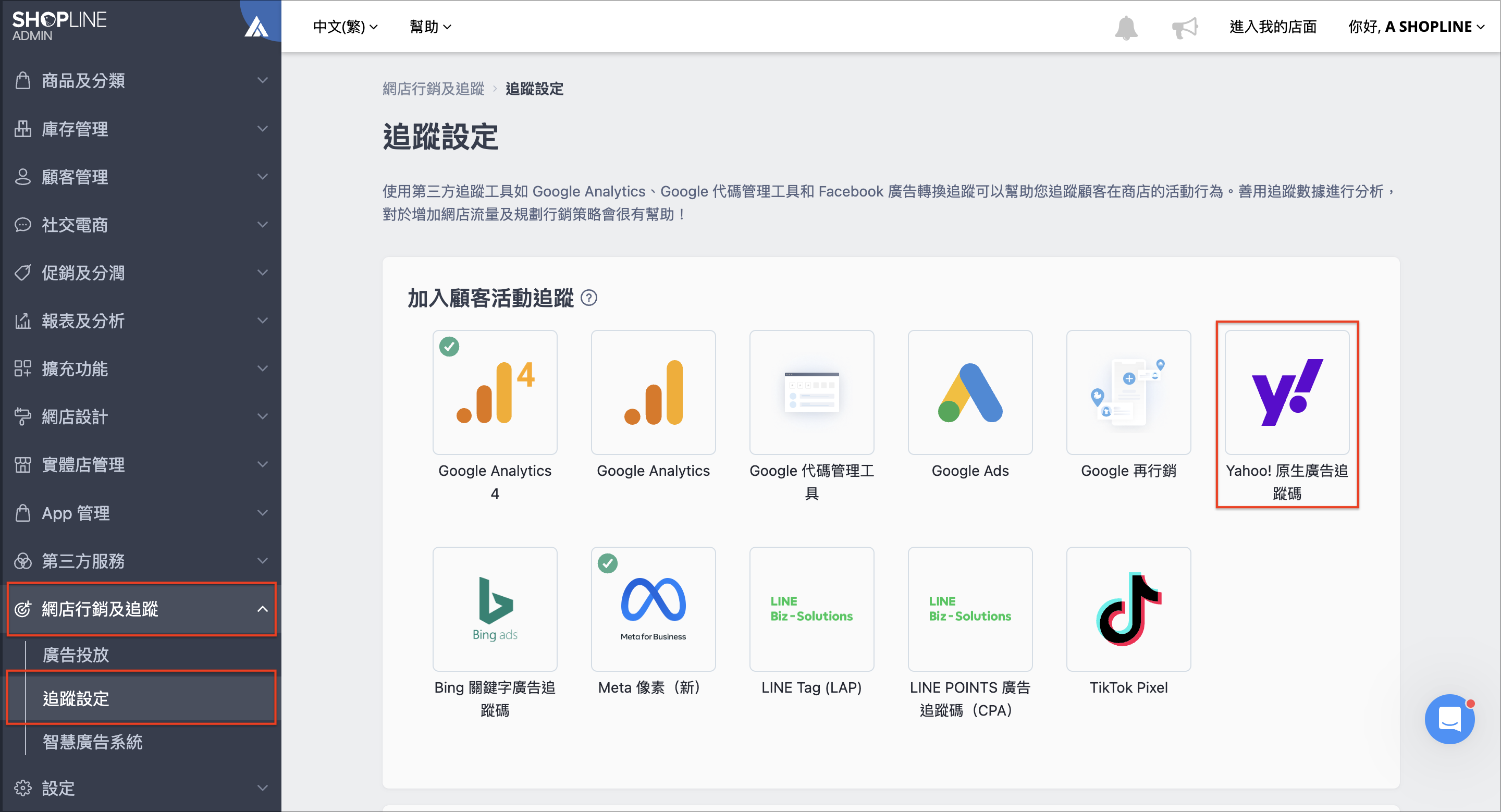The width and height of the screenshot is (1501, 812).
Task: Open the LINE Tag (LAP) tile
Action: pyautogui.click(x=811, y=609)
